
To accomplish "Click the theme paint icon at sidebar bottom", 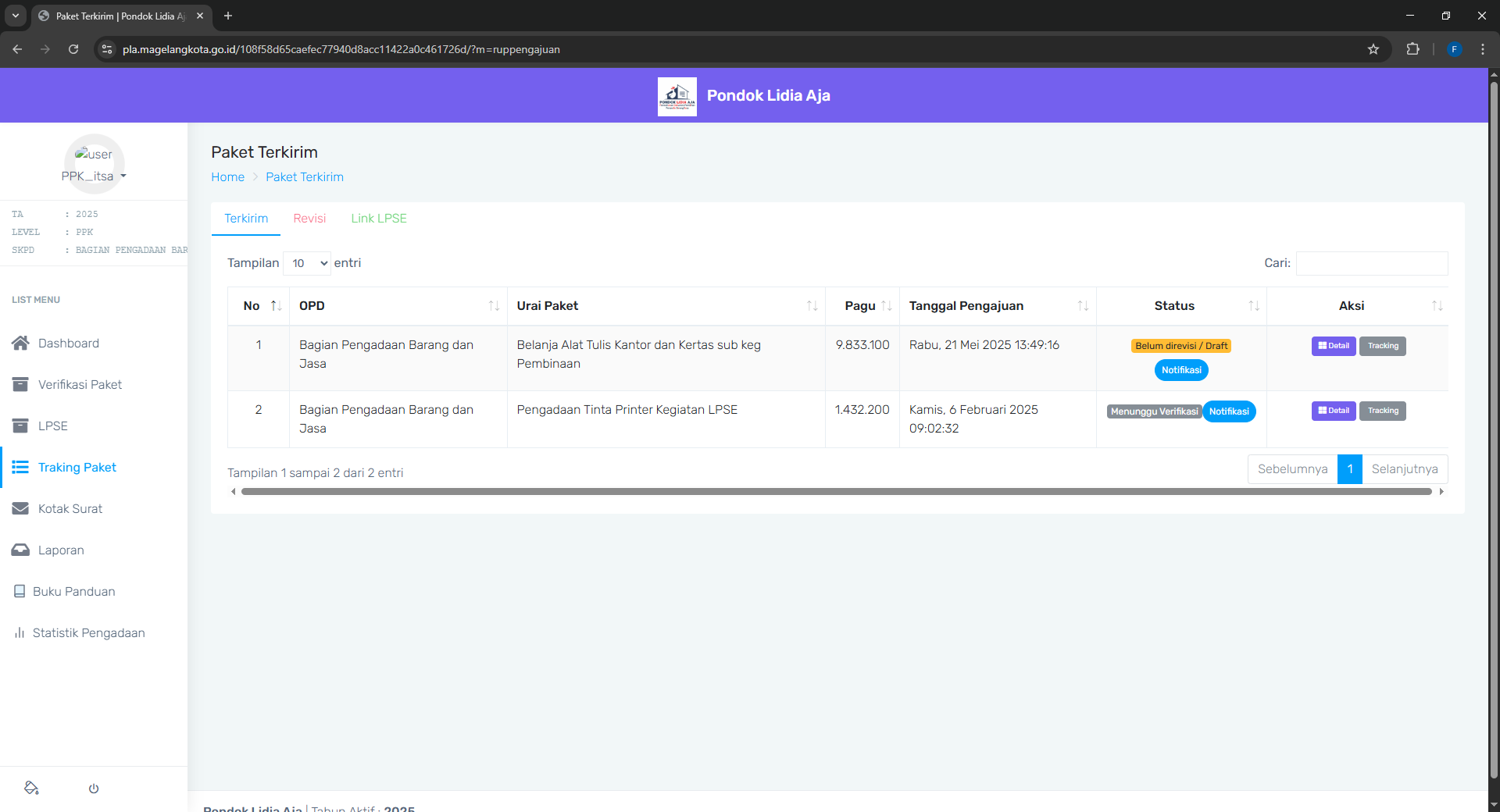I will (31, 788).
